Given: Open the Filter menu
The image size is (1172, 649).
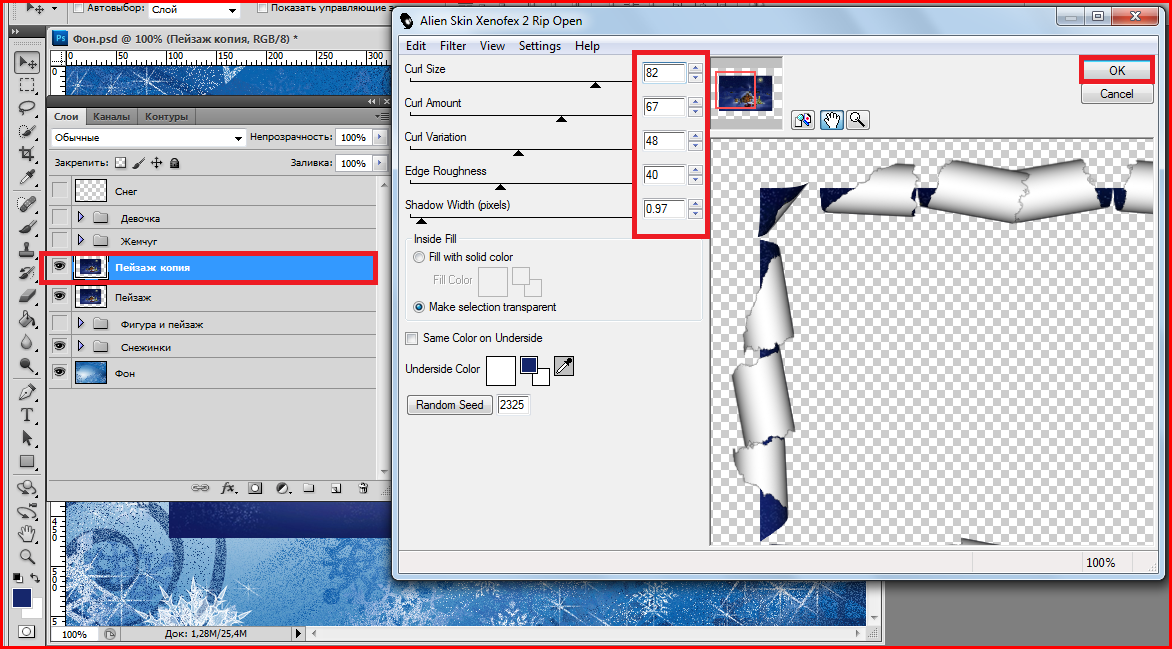Looking at the screenshot, I should click(453, 46).
